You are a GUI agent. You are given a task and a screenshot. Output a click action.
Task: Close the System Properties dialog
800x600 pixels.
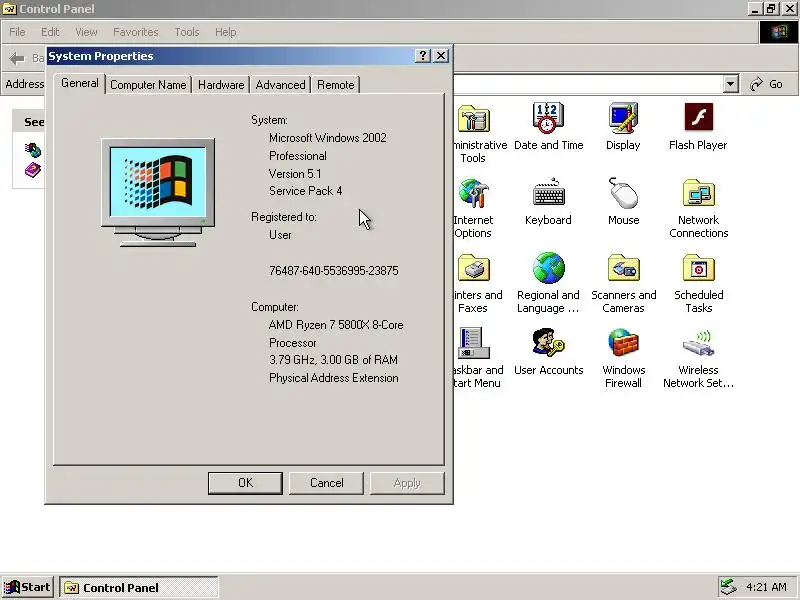[x=441, y=56]
